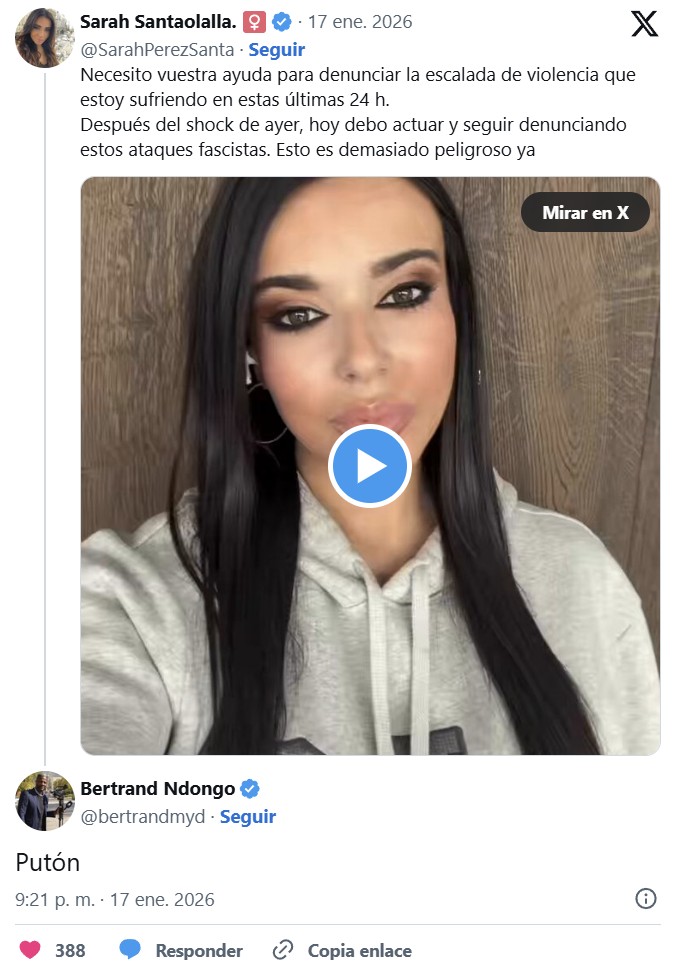Click the 388 likes count
The height and width of the screenshot is (962, 674).
pyautogui.click(x=70, y=950)
